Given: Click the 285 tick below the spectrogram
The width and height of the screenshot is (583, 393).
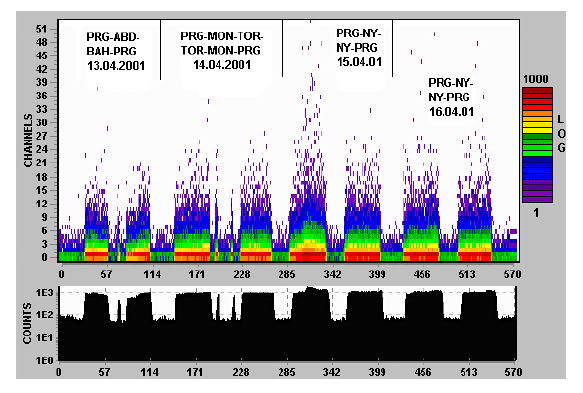Looking at the screenshot, I should pos(287,275).
